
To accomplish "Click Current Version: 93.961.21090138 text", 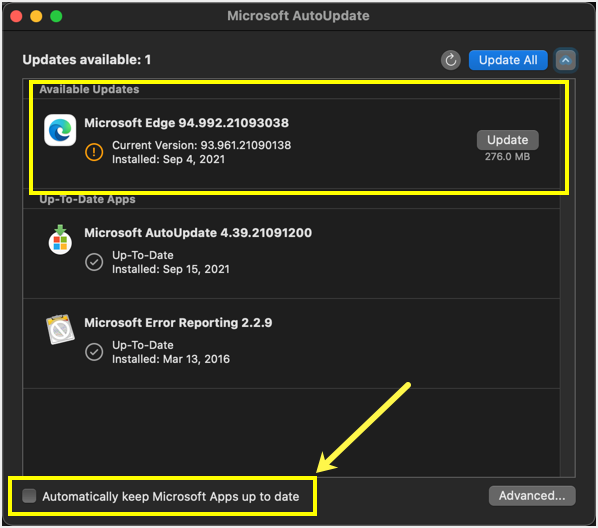I will click(x=201, y=145).
